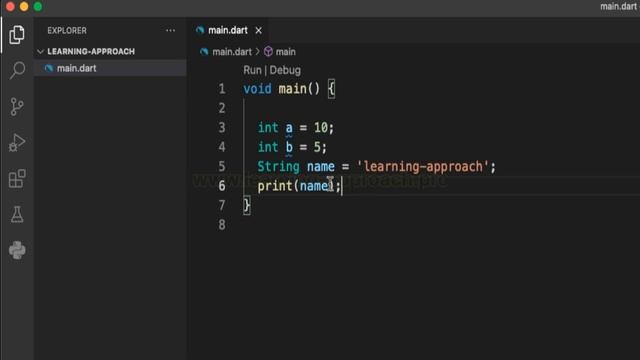This screenshot has width=640, height=360.
Task: Click variable a on line 3
Action: tap(289, 128)
